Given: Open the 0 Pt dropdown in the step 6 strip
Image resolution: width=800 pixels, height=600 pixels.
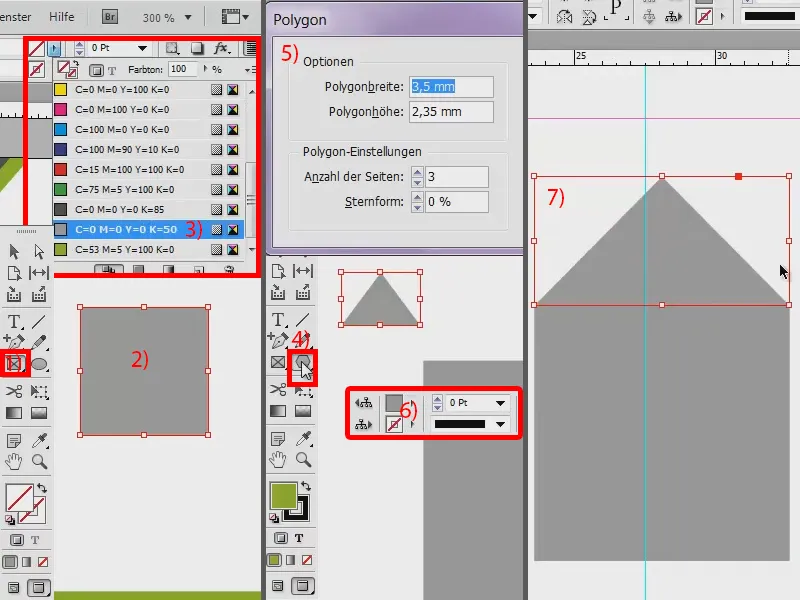Looking at the screenshot, I should pos(500,403).
